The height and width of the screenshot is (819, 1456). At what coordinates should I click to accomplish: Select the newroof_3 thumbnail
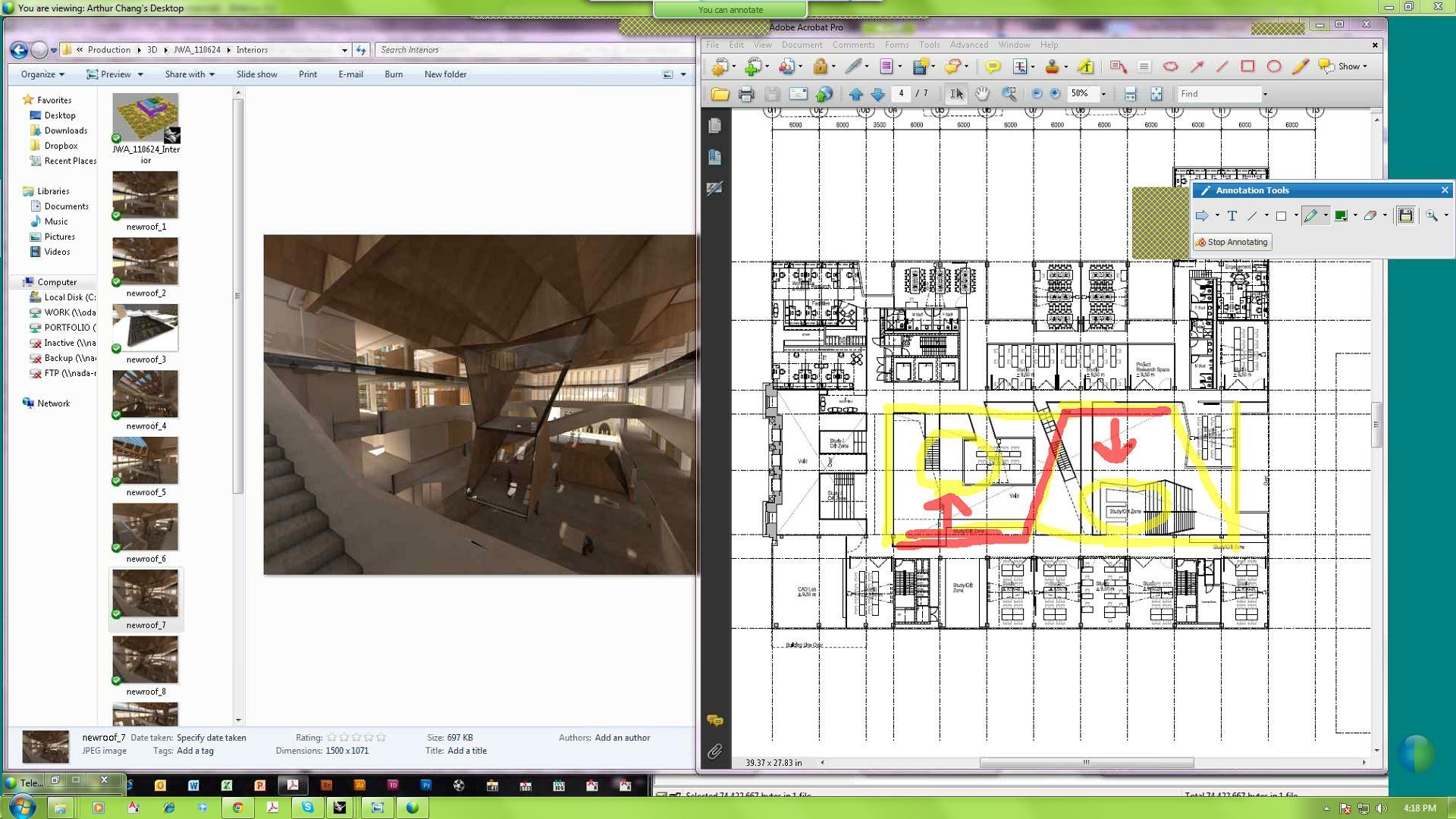point(146,328)
